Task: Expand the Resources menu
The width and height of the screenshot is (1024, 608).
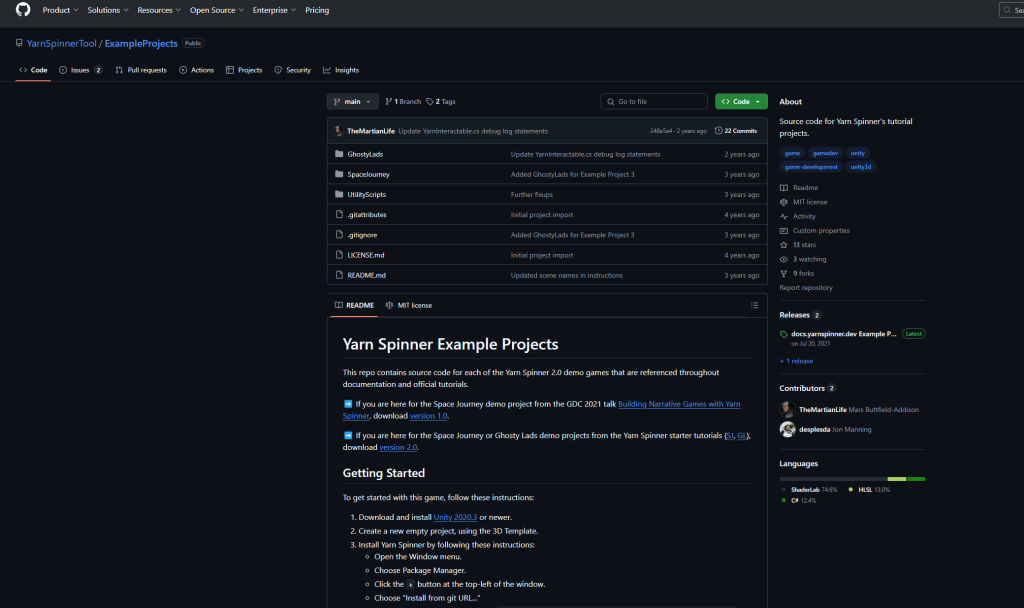Action: [159, 10]
